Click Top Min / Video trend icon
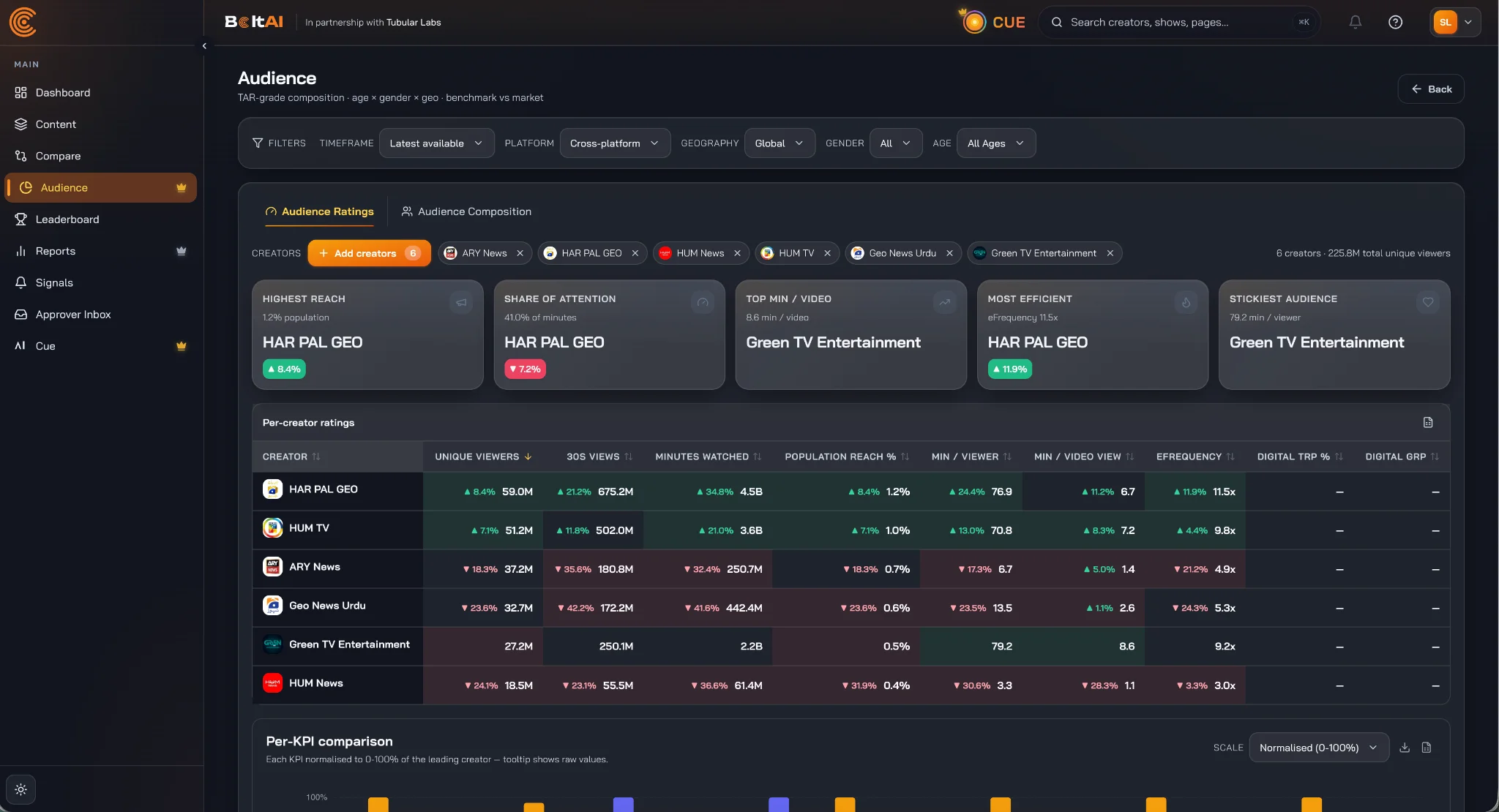 click(945, 302)
